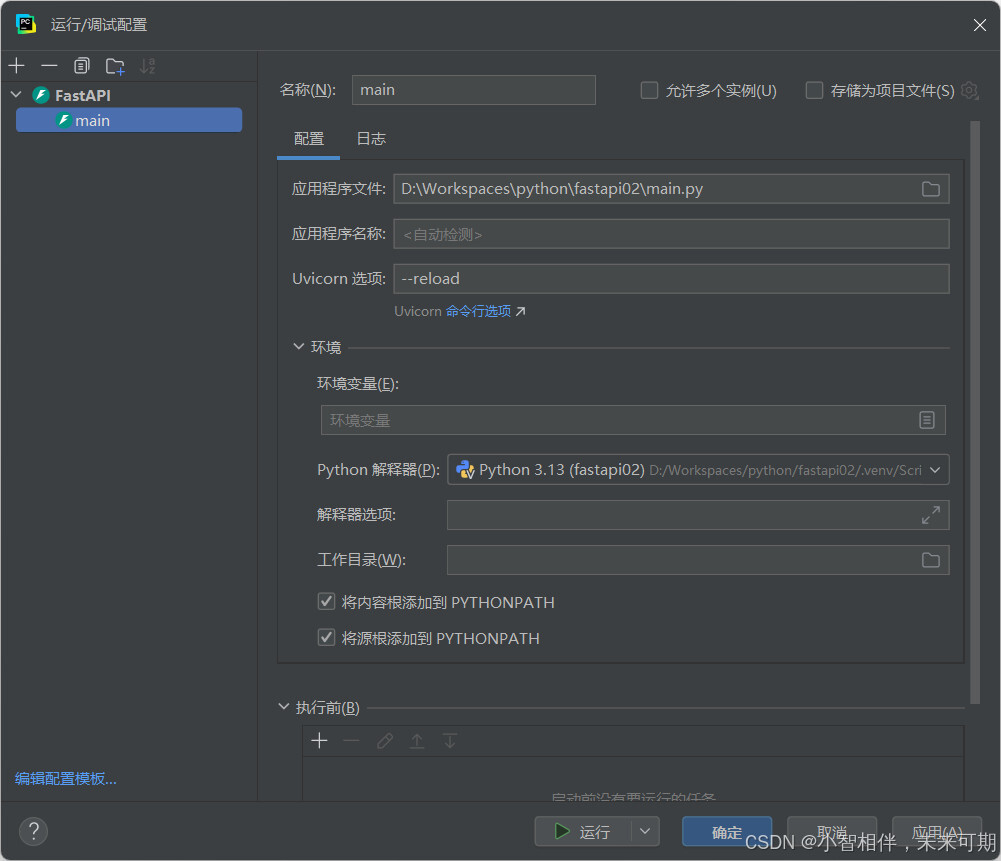
Task: Click the 应用程序名称 field
Action: pos(671,234)
